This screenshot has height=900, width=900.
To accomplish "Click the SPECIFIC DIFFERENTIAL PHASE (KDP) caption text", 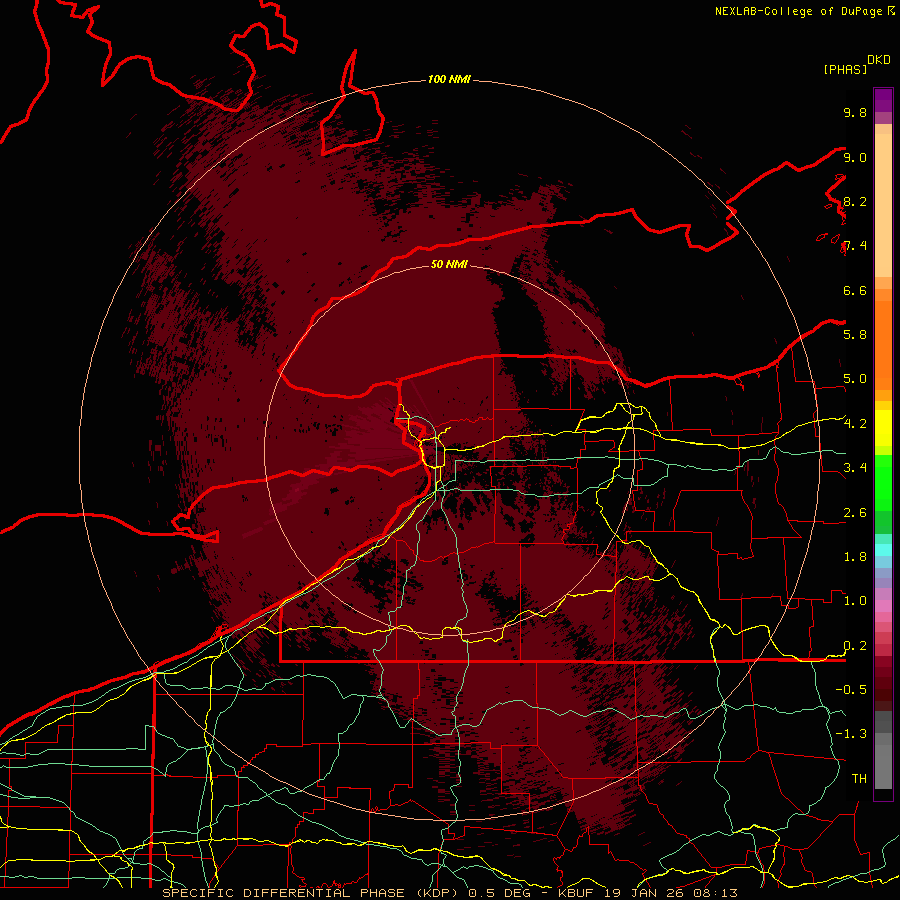I will click(313, 893).
